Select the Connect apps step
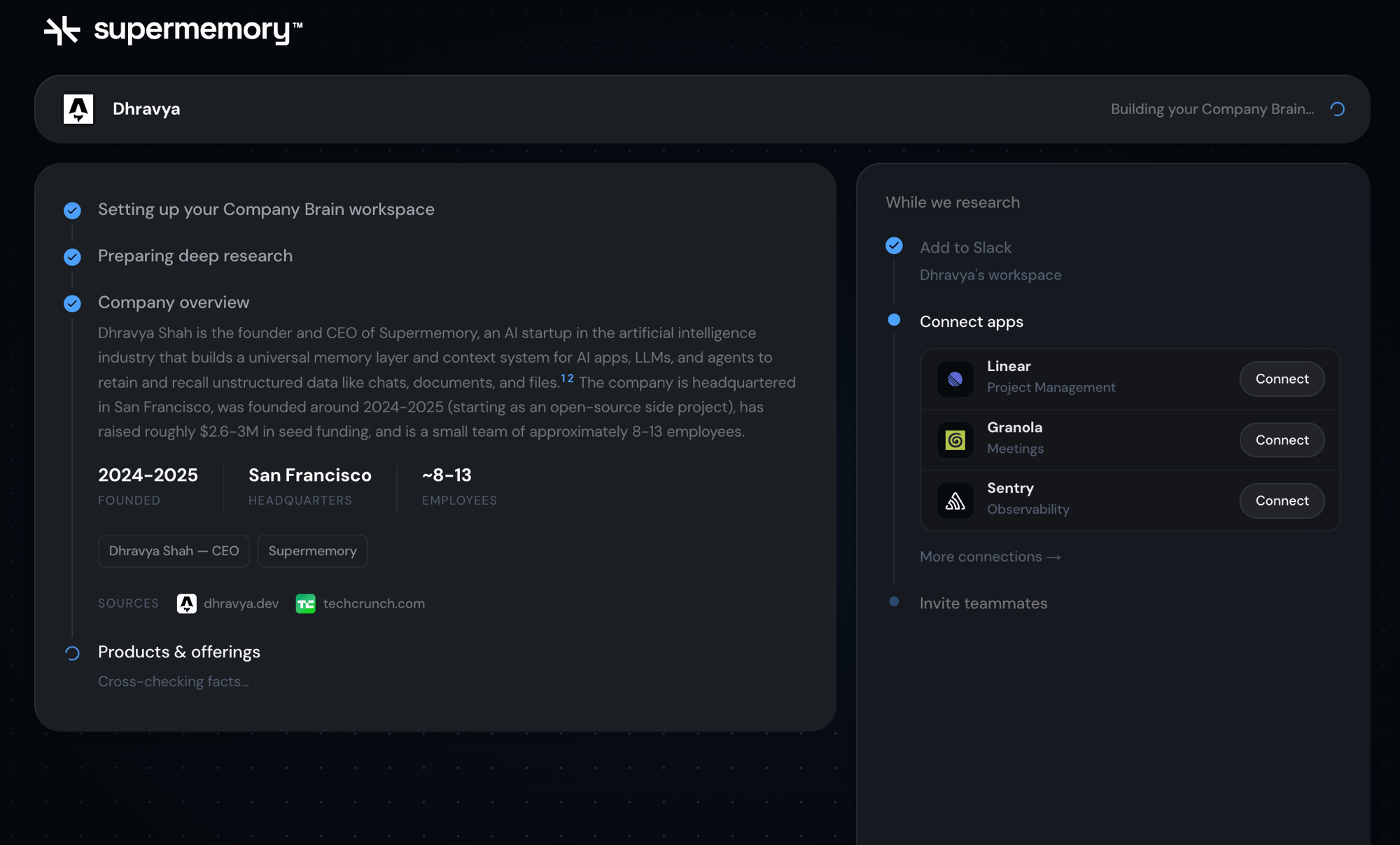1400x845 pixels. pos(972,321)
